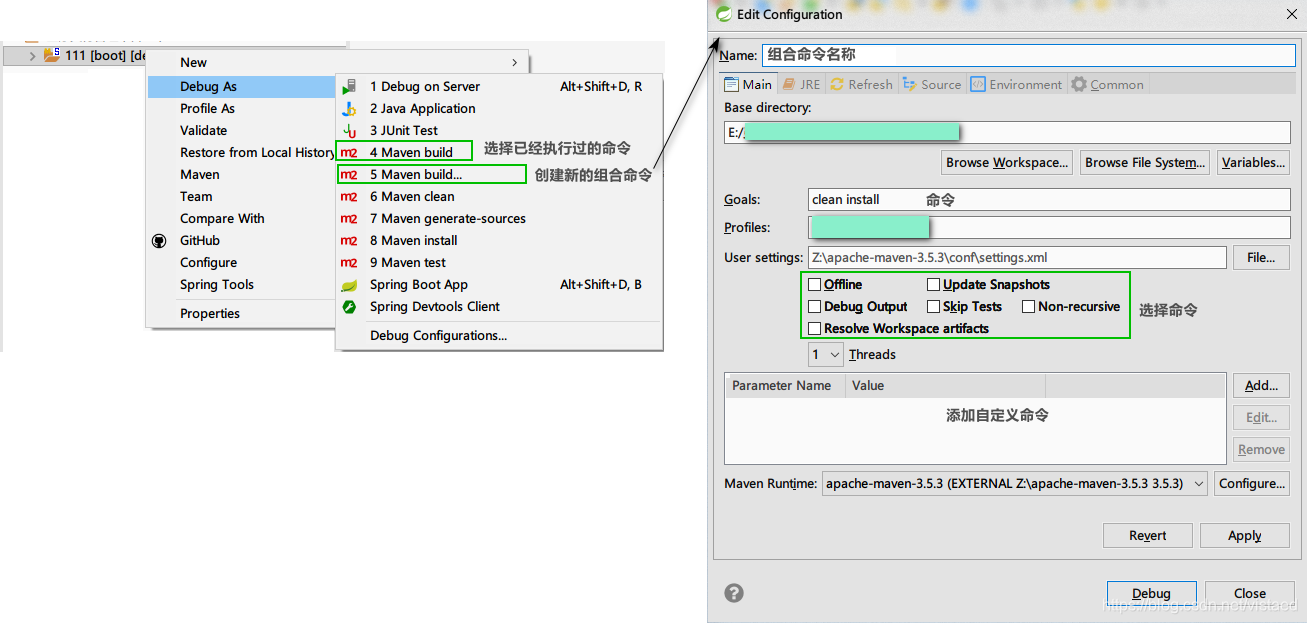Click the m2 icon beside Maven generate-sources
This screenshot has height=624, width=1307.
pos(349,219)
